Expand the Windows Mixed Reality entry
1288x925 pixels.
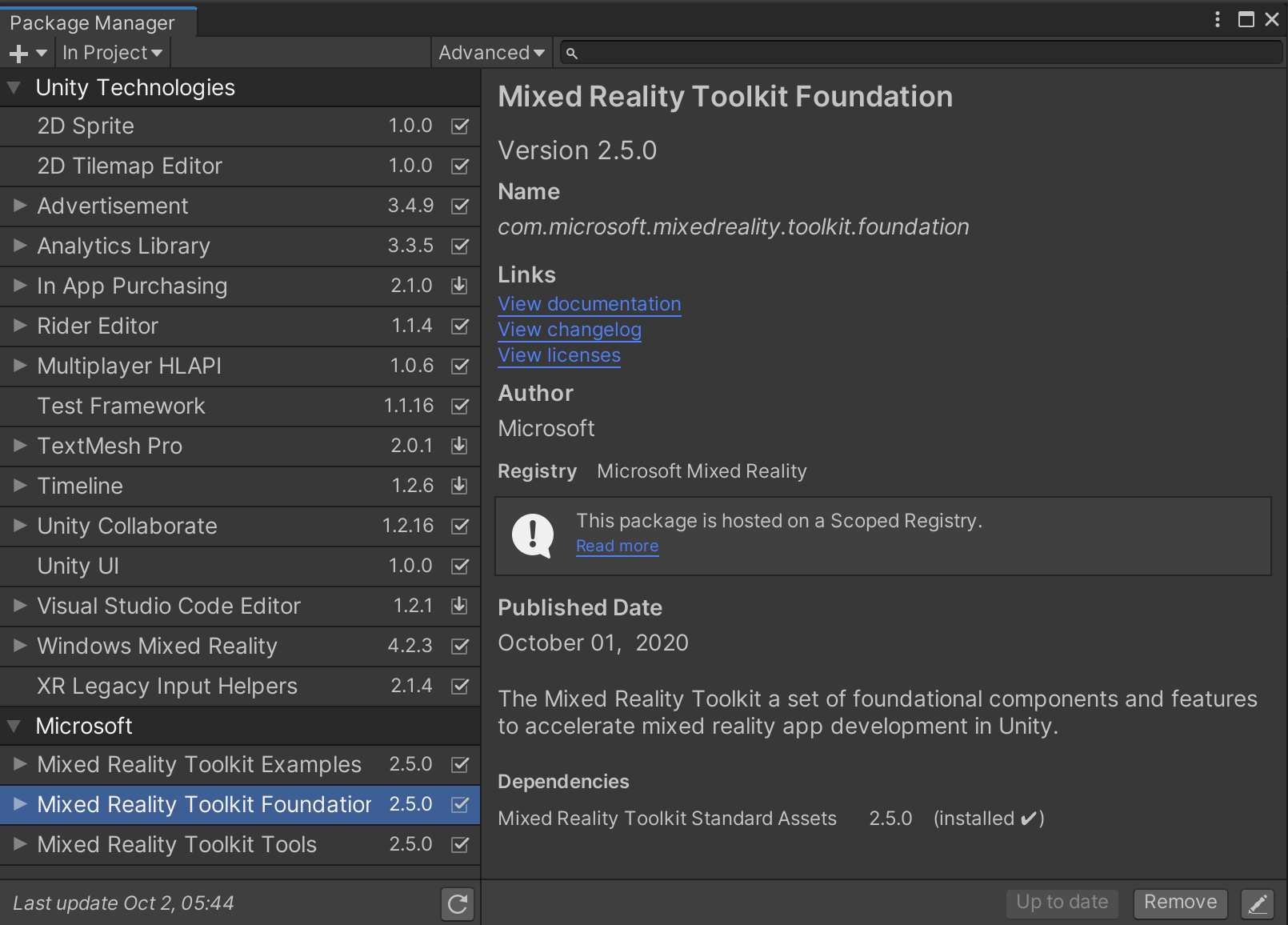[x=18, y=646]
